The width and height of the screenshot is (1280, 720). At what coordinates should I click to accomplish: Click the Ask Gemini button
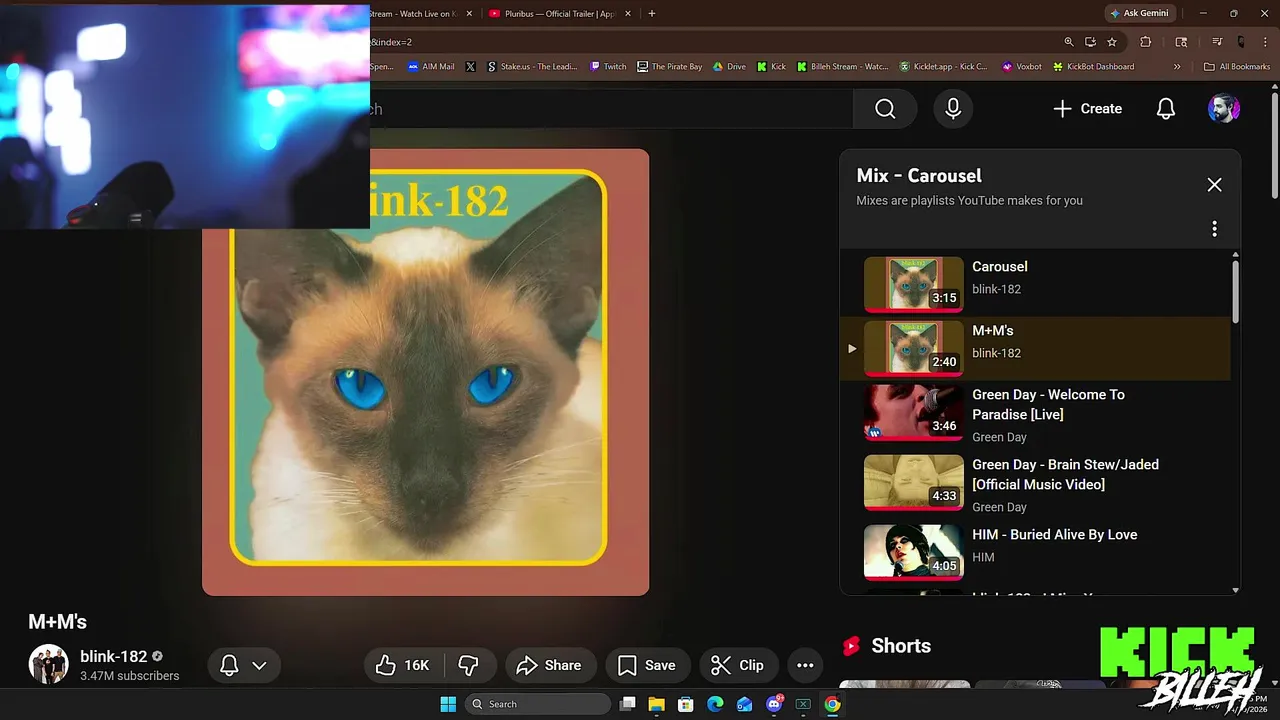click(1139, 13)
